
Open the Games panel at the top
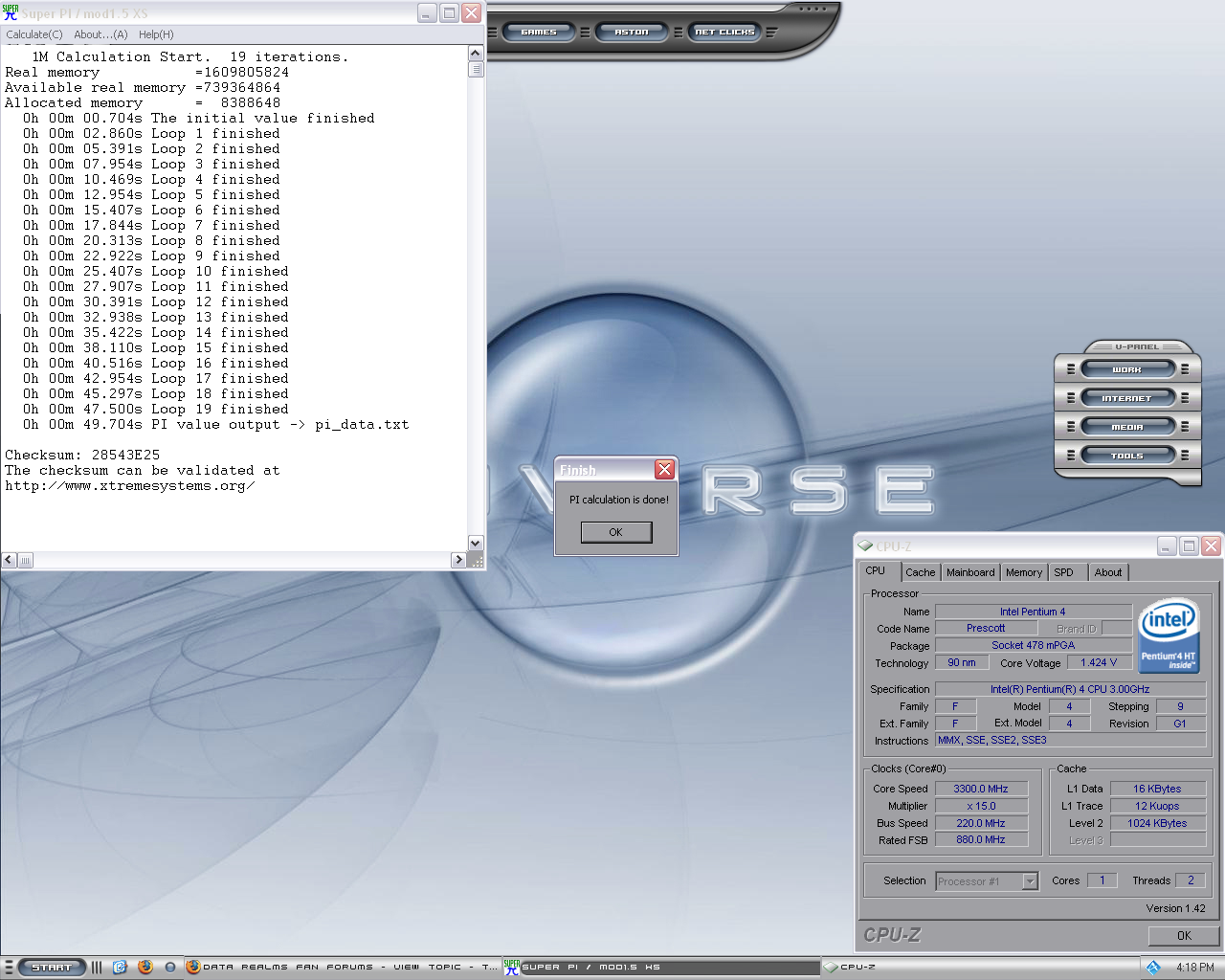[x=539, y=32]
